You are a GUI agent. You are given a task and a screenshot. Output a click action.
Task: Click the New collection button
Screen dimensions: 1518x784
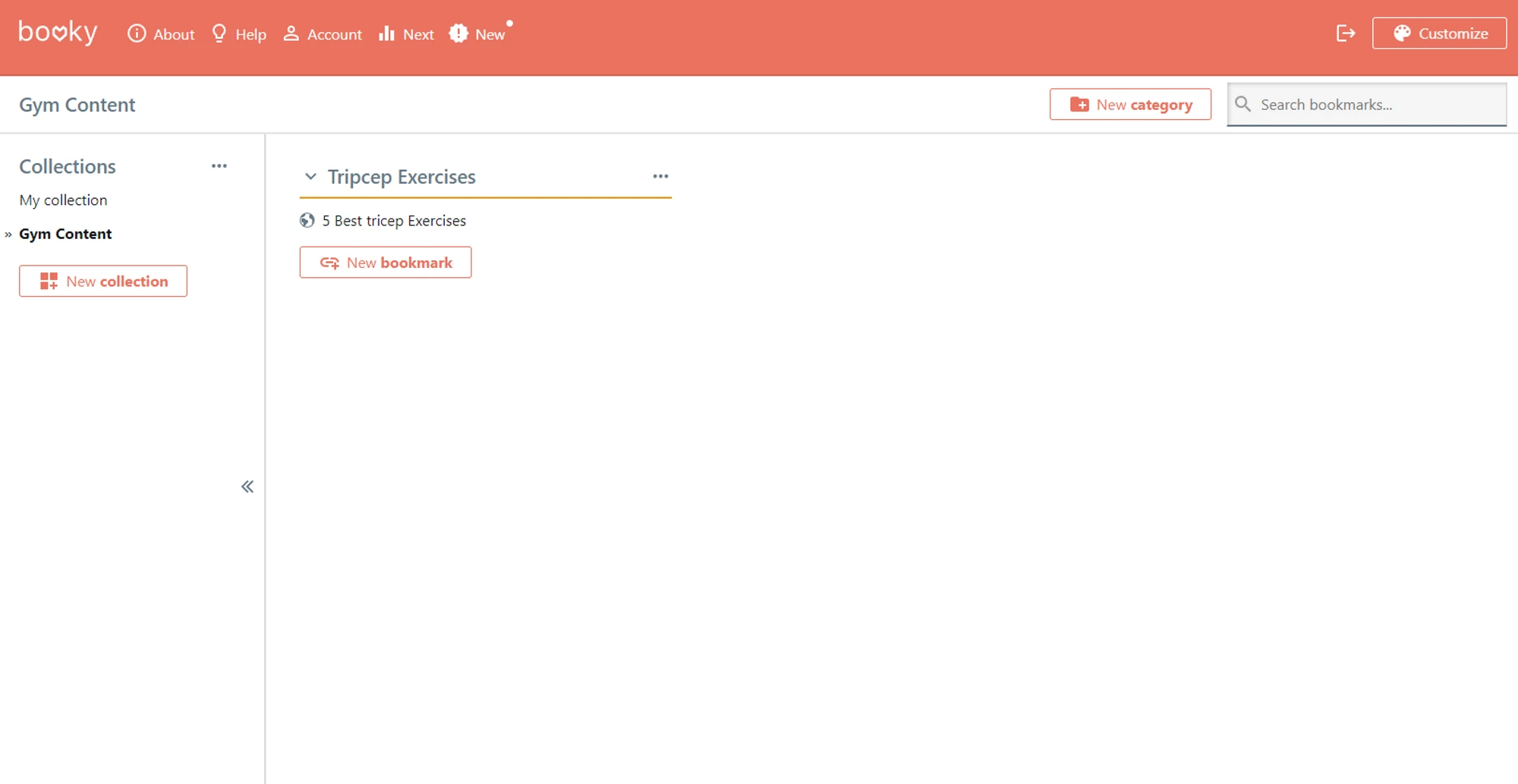[103, 281]
